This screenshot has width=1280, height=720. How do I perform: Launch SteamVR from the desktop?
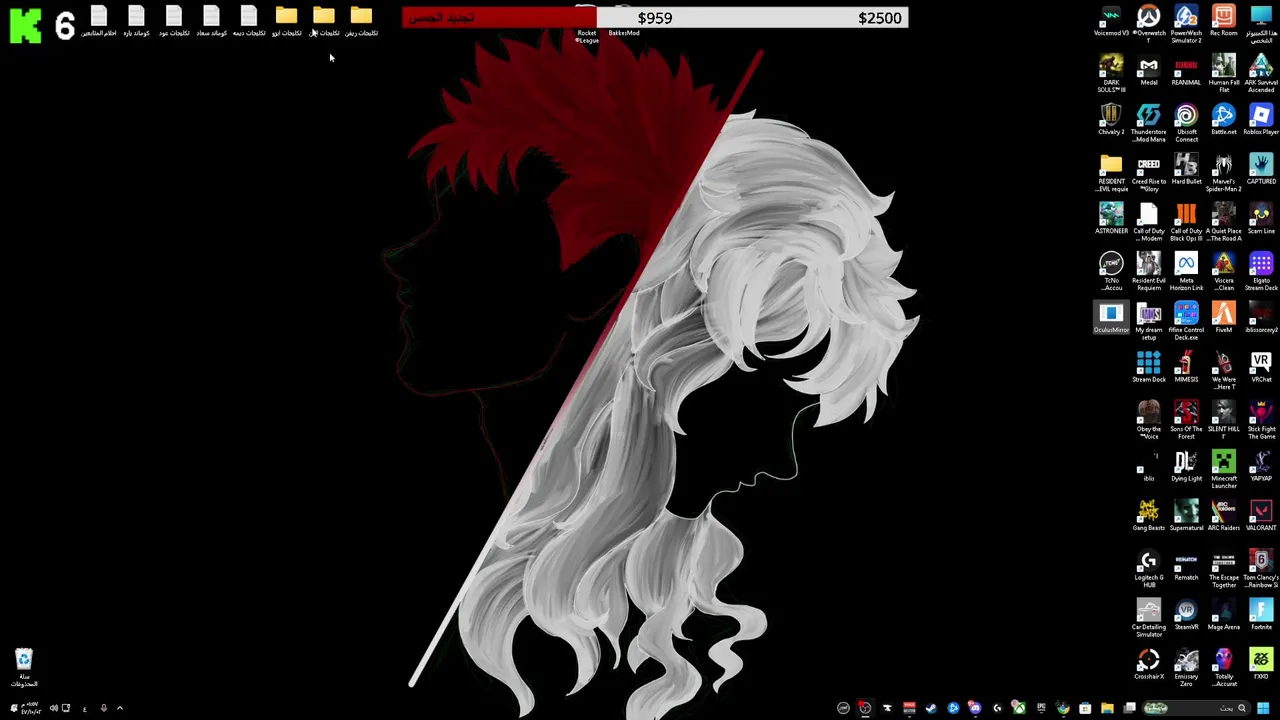click(x=1186, y=615)
